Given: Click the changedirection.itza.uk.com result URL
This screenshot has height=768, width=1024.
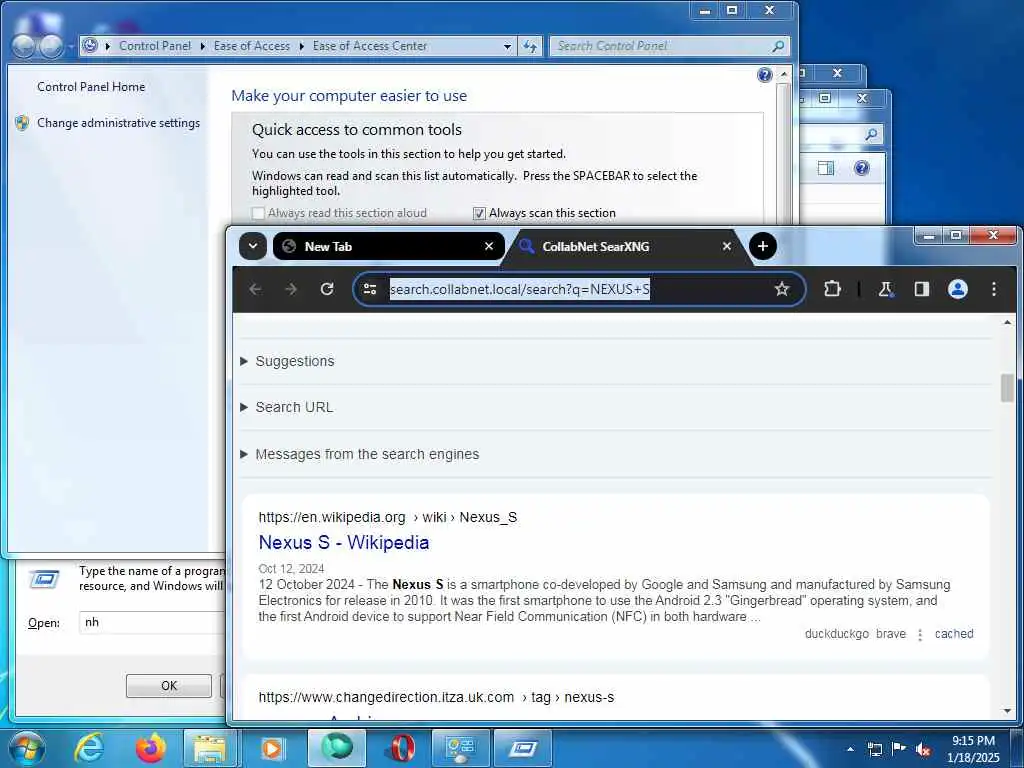Looking at the screenshot, I should coord(436,697).
